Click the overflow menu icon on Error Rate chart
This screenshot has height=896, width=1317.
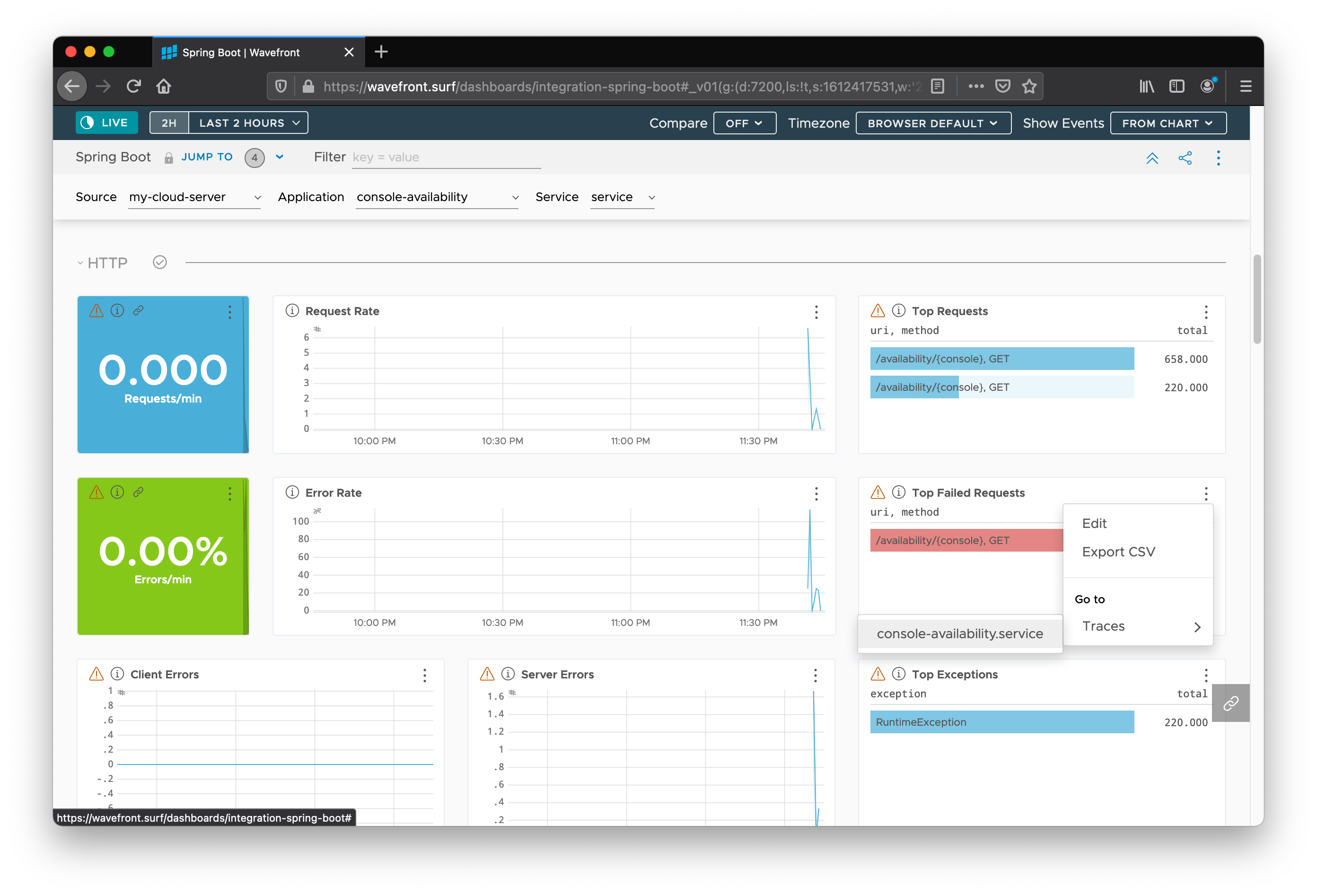click(x=817, y=492)
